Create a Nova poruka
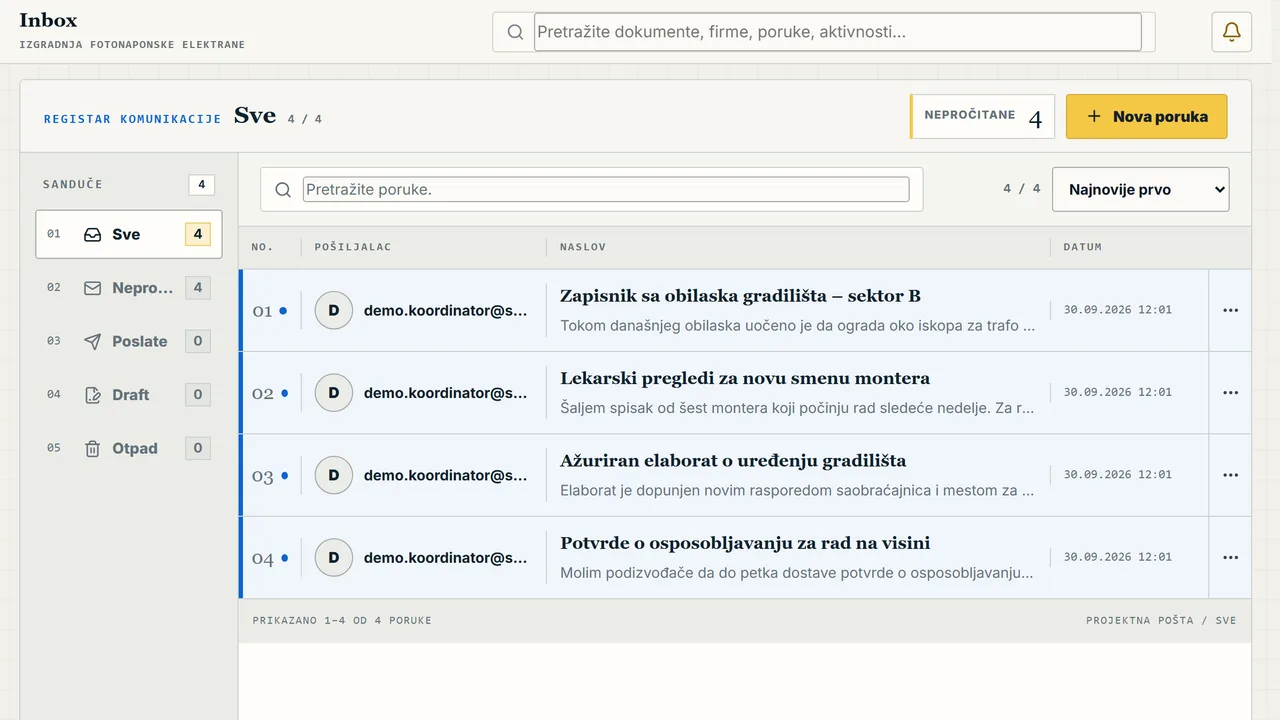 coord(1146,116)
